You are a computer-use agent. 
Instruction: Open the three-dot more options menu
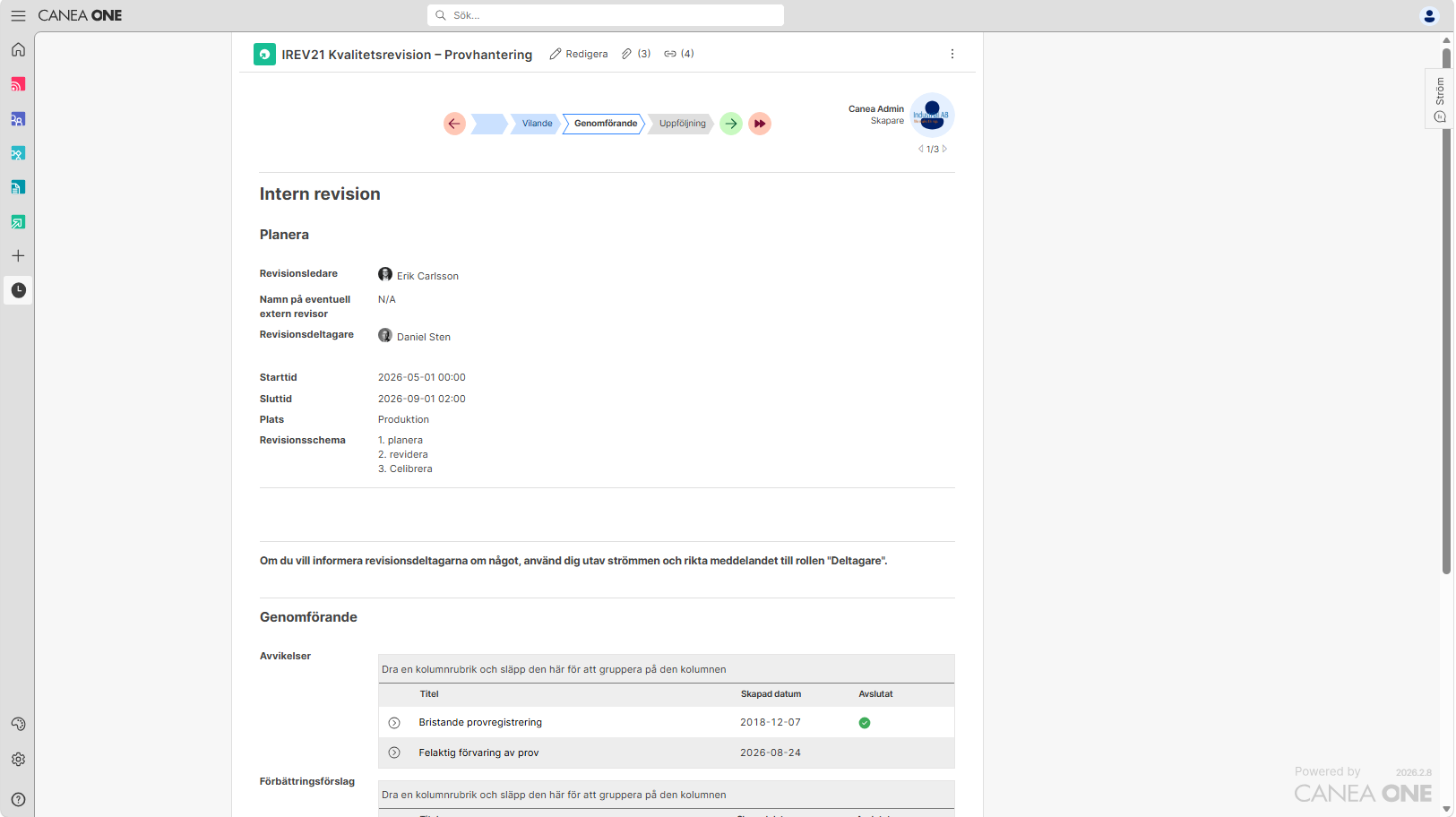(952, 54)
